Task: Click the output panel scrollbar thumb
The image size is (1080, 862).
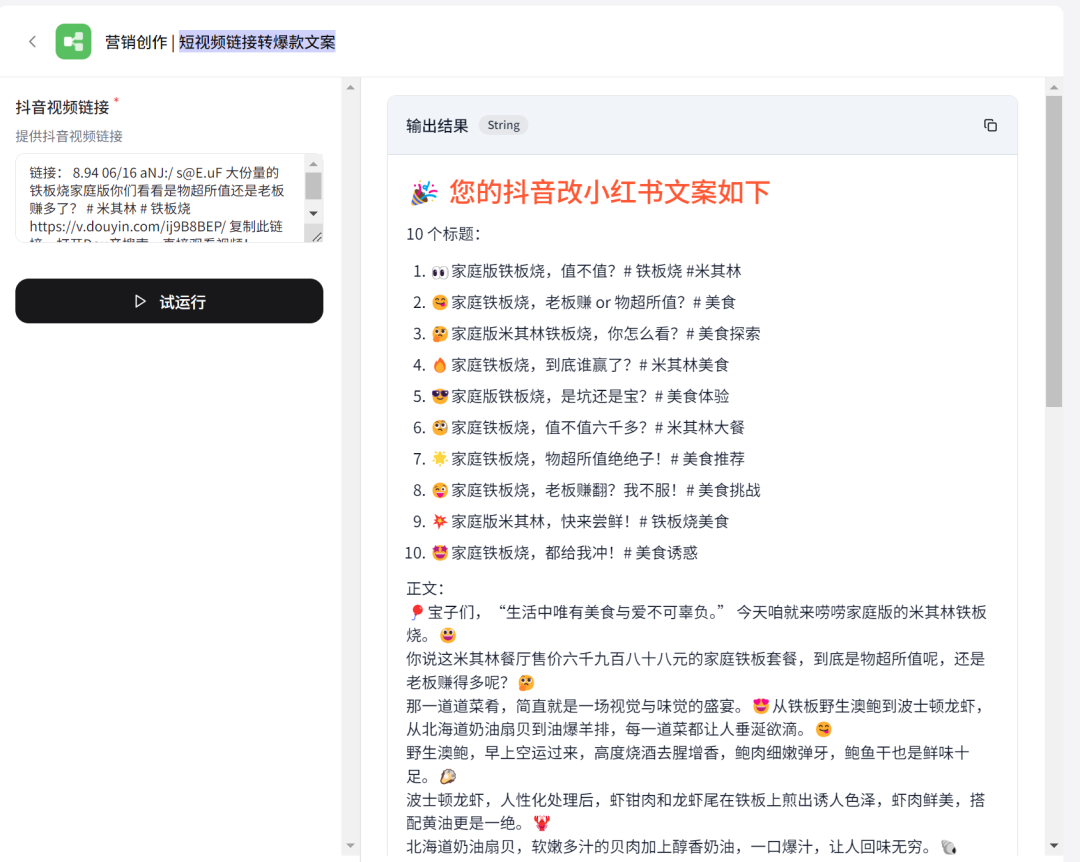Action: (1054, 252)
